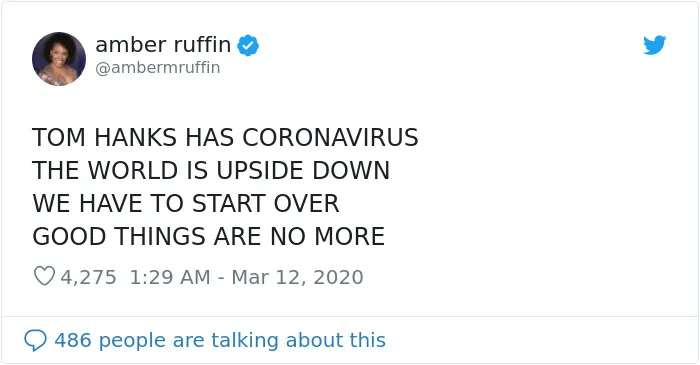Select 'THE WORLD IS UPSIDE DOWN' line
Viewport: 700px width, 365px height.
[x=211, y=170]
